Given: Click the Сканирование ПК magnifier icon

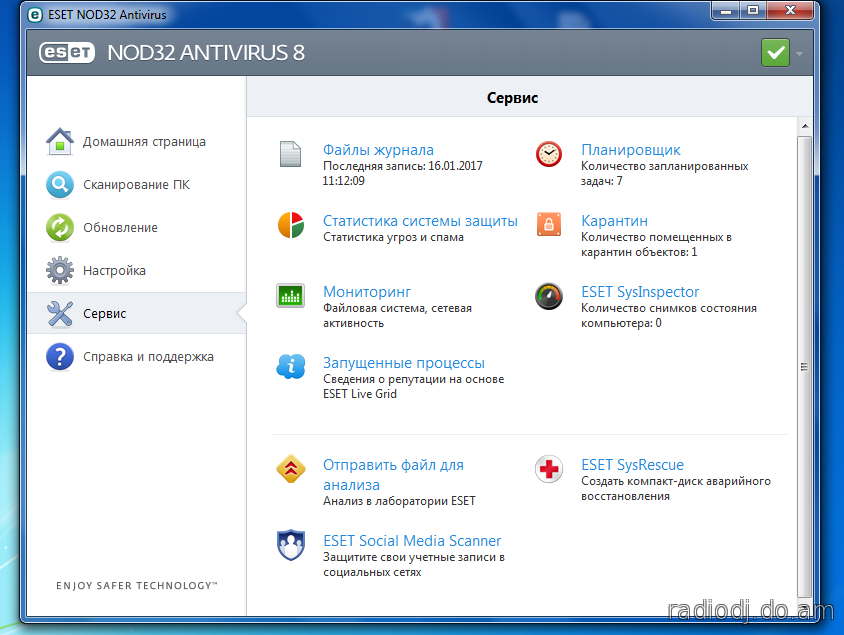Looking at the screenshot, I should tap(60, 185).
